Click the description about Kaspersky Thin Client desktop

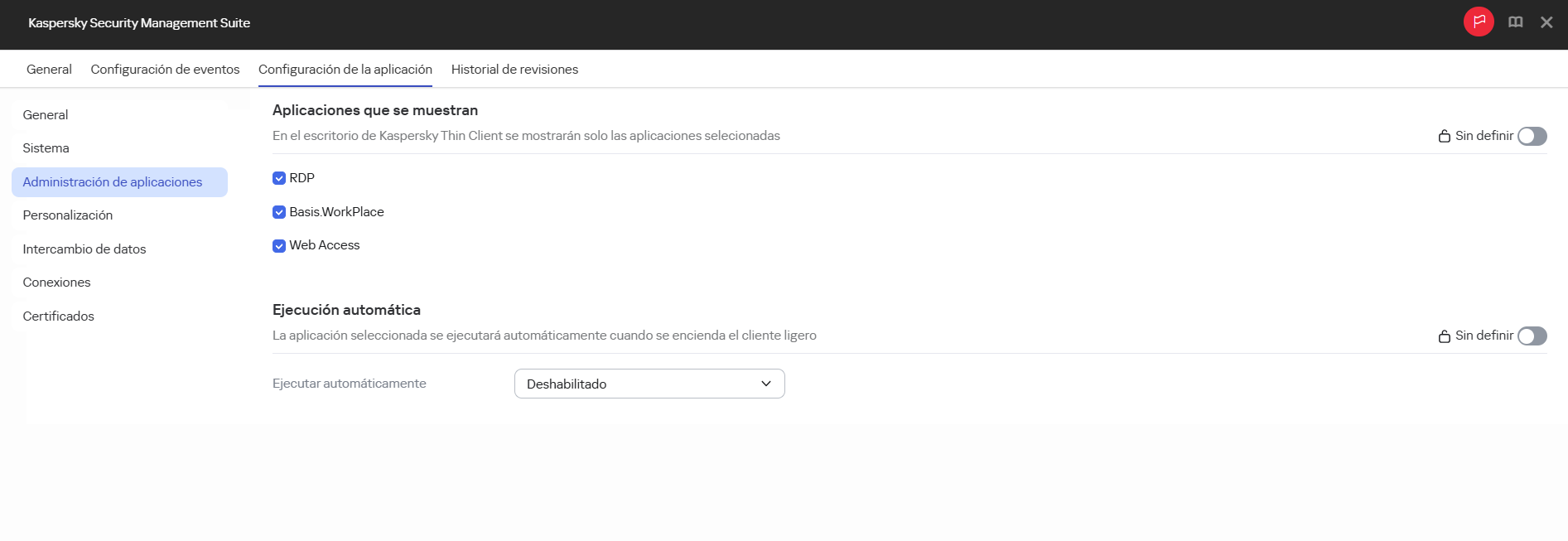(x=526, y=136)
